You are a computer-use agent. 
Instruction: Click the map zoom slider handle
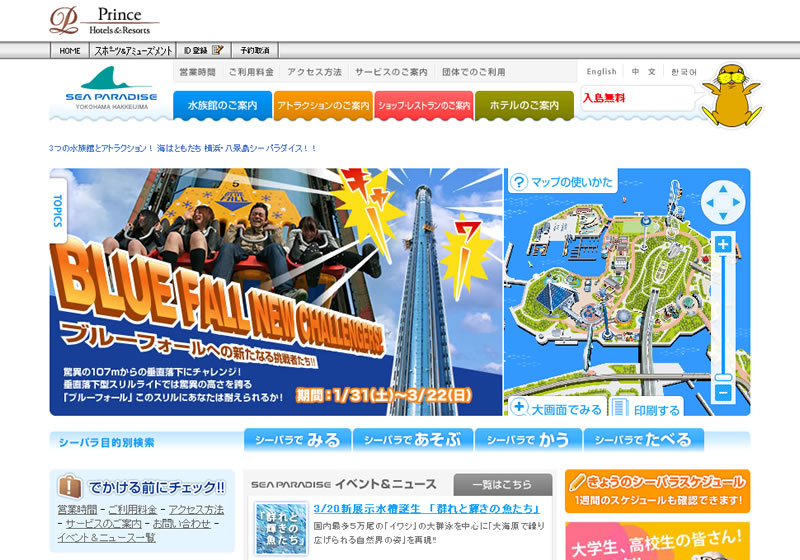tap(723, 377)
